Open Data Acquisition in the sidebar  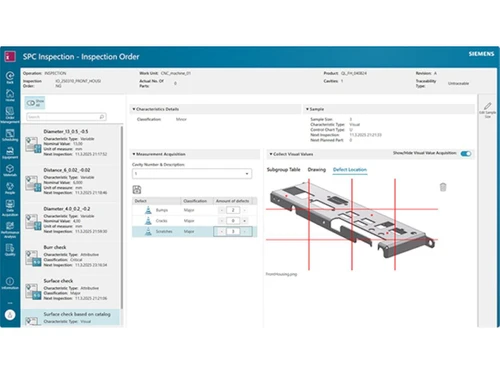click(10, 208)
